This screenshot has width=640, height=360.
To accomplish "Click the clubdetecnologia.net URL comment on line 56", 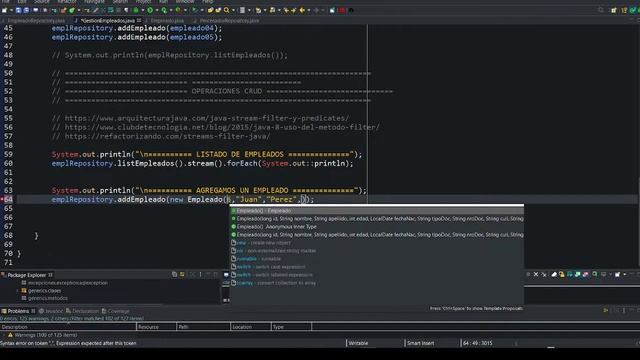I will click(222, 127).
